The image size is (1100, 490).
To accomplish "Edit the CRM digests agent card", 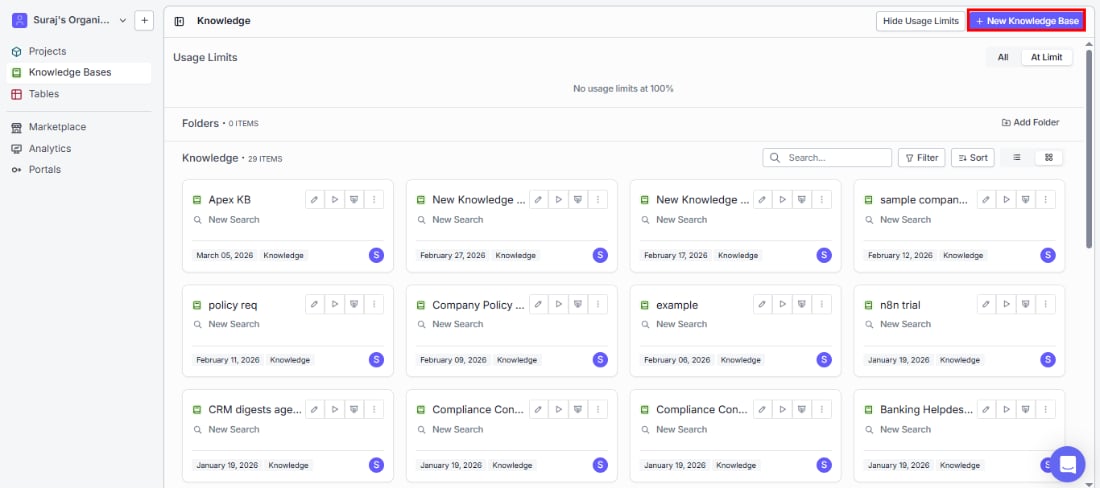I will tap(315, 409).
